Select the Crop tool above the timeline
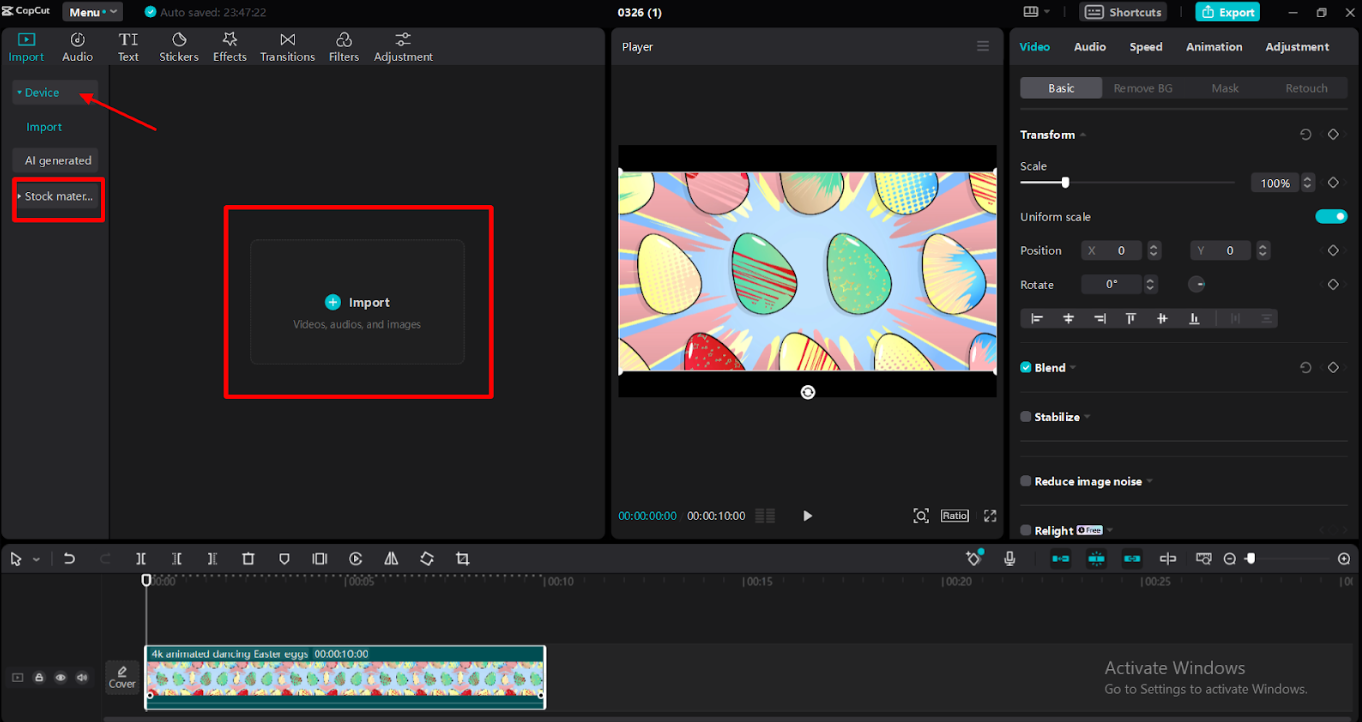 tap(462, 559)
